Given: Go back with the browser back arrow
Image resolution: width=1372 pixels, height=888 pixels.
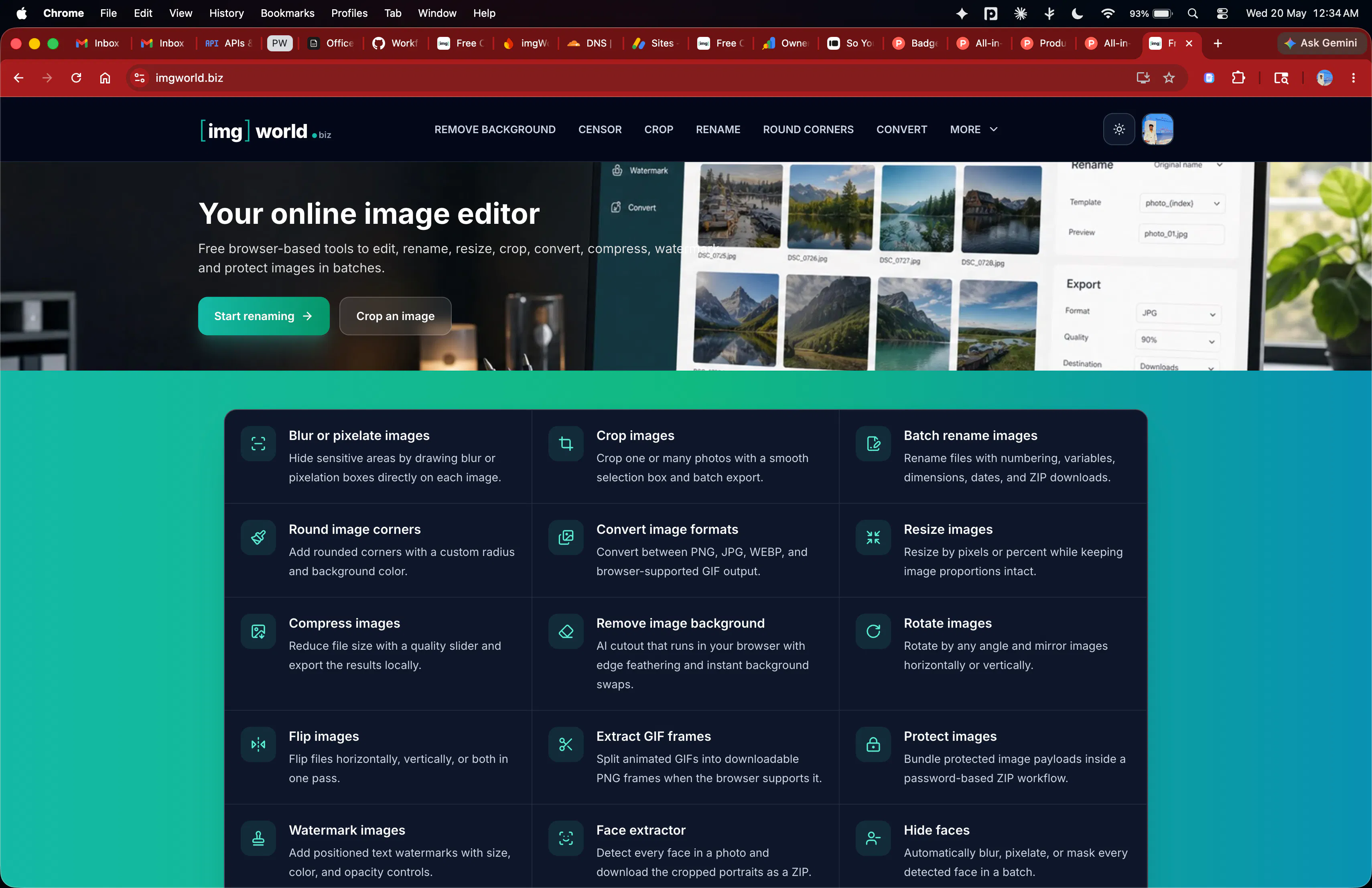Looking at the screenshot, I should [18, 78].
